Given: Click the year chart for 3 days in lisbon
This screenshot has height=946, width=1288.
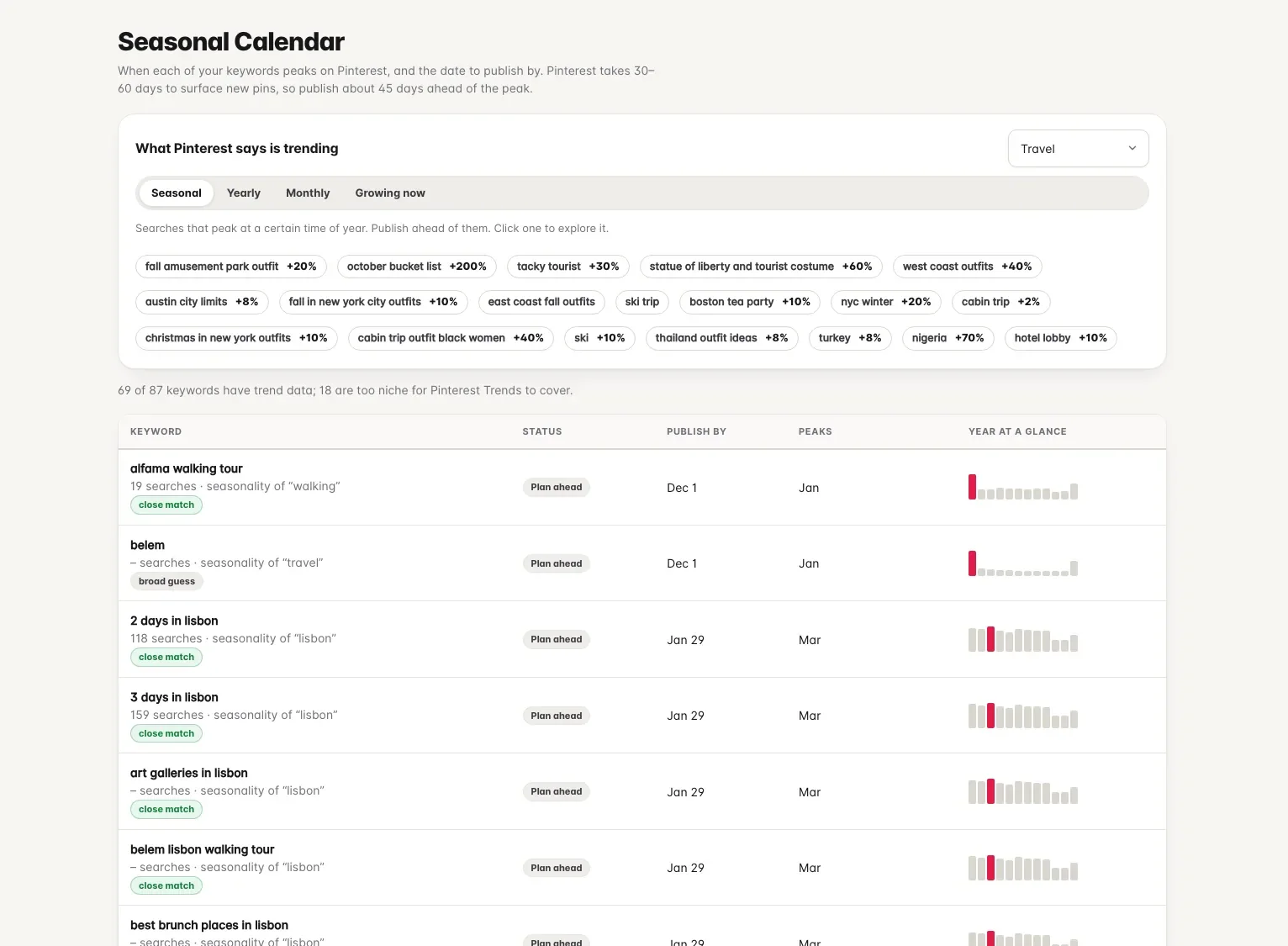Looking at the screenshot, I should coord(1023,716).
